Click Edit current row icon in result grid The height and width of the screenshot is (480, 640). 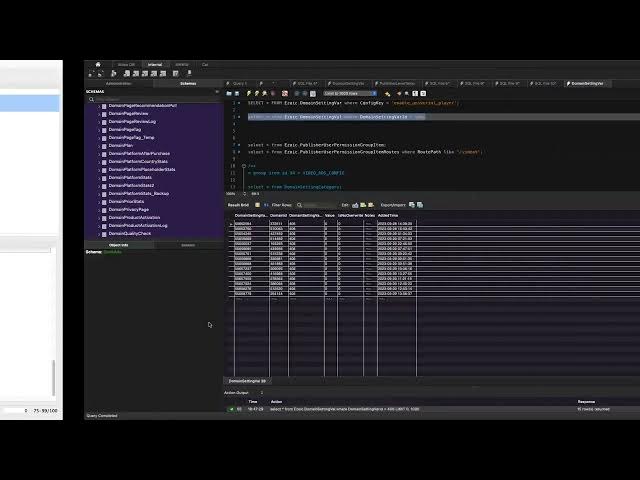point(355,205)
